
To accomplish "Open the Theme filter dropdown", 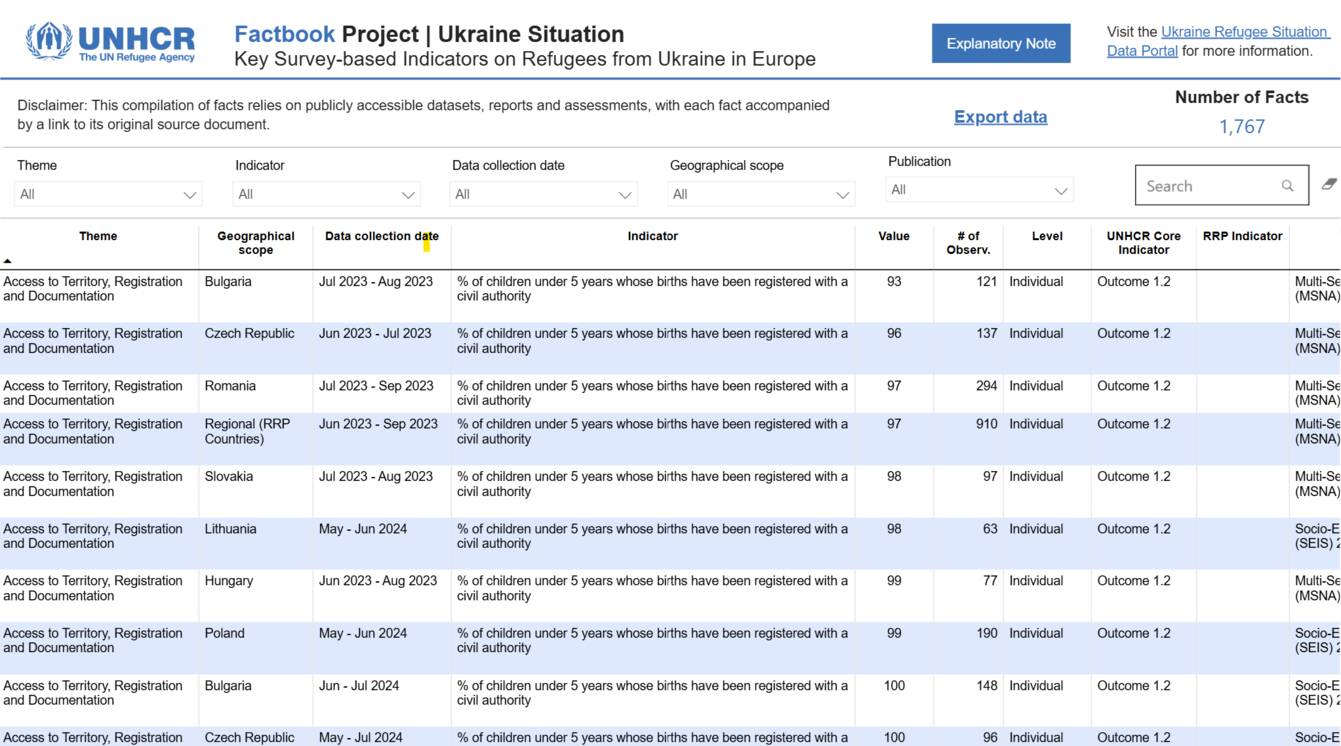I will [x=108, y=195].
